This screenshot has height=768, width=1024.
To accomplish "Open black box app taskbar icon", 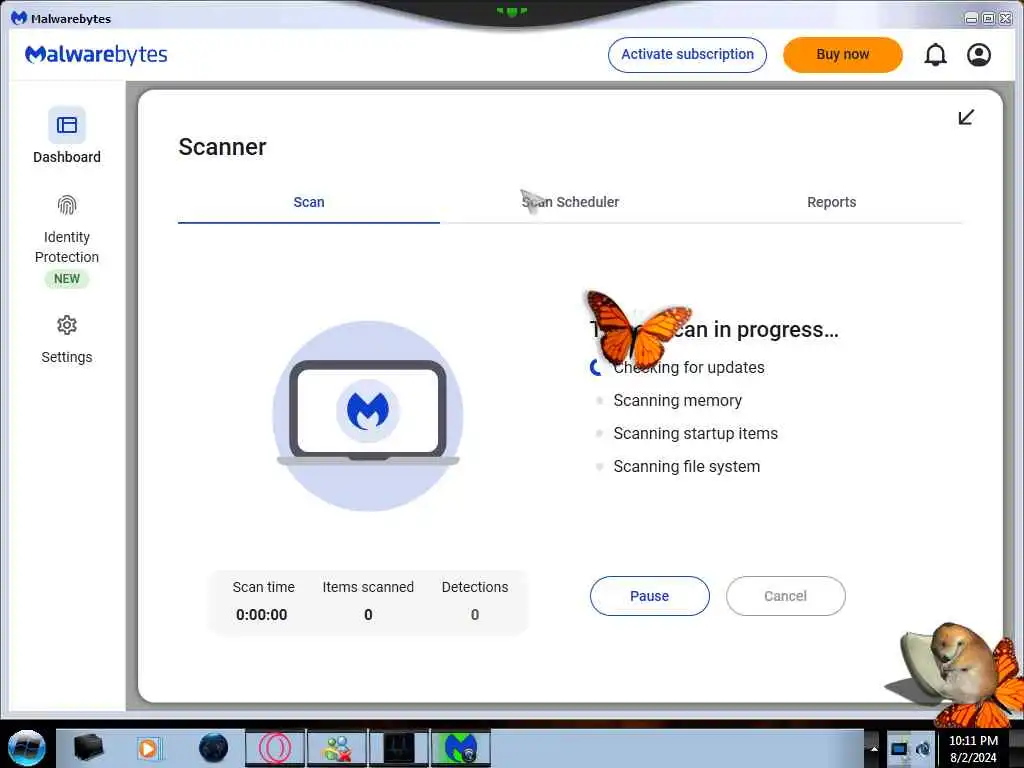I will point(88,748).
